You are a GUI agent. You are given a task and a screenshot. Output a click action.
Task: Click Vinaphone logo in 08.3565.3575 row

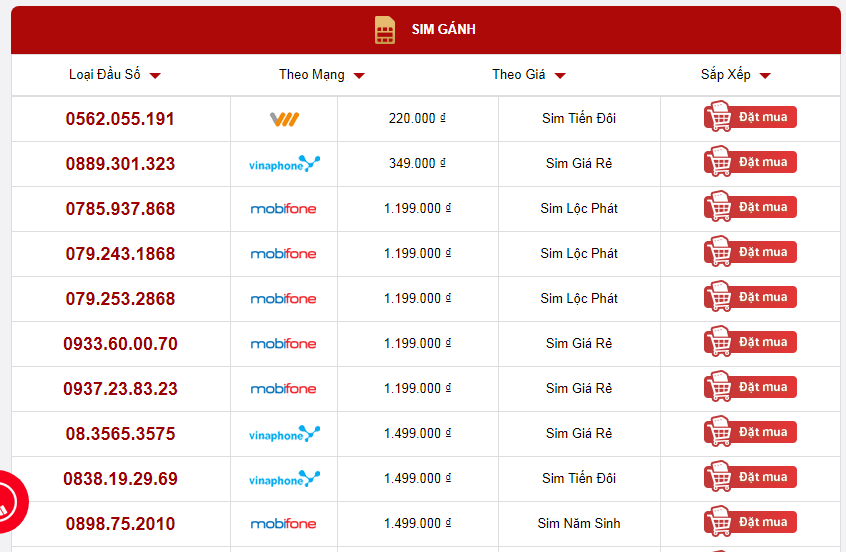pos(284,434)
